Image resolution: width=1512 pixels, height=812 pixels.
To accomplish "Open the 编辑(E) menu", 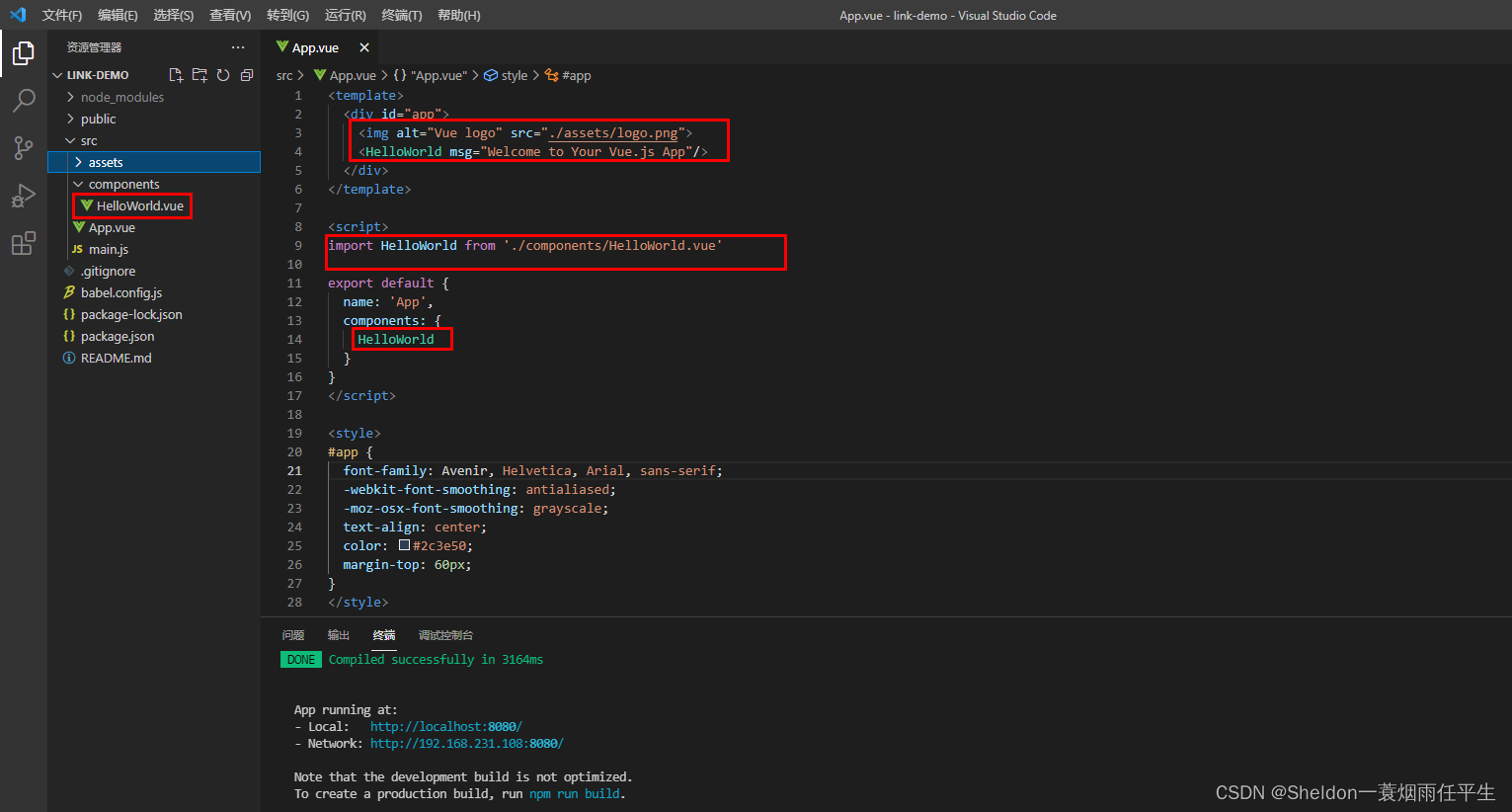I will point(118,15).
